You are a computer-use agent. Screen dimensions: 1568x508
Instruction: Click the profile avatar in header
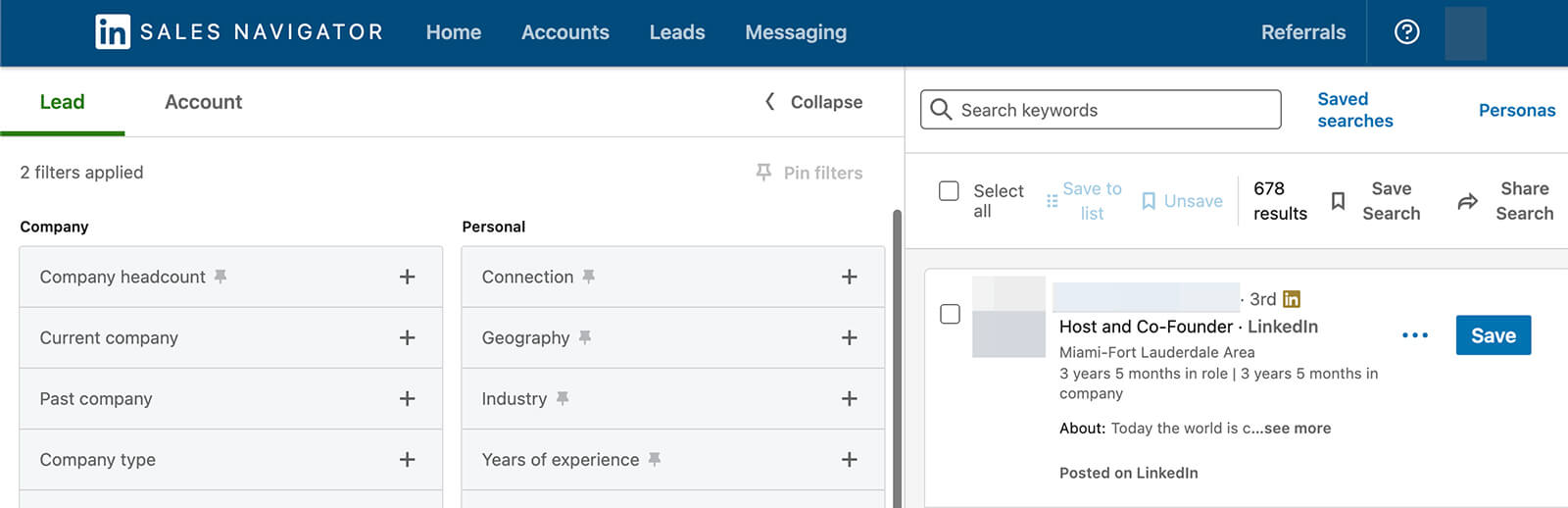[1465, 32]
